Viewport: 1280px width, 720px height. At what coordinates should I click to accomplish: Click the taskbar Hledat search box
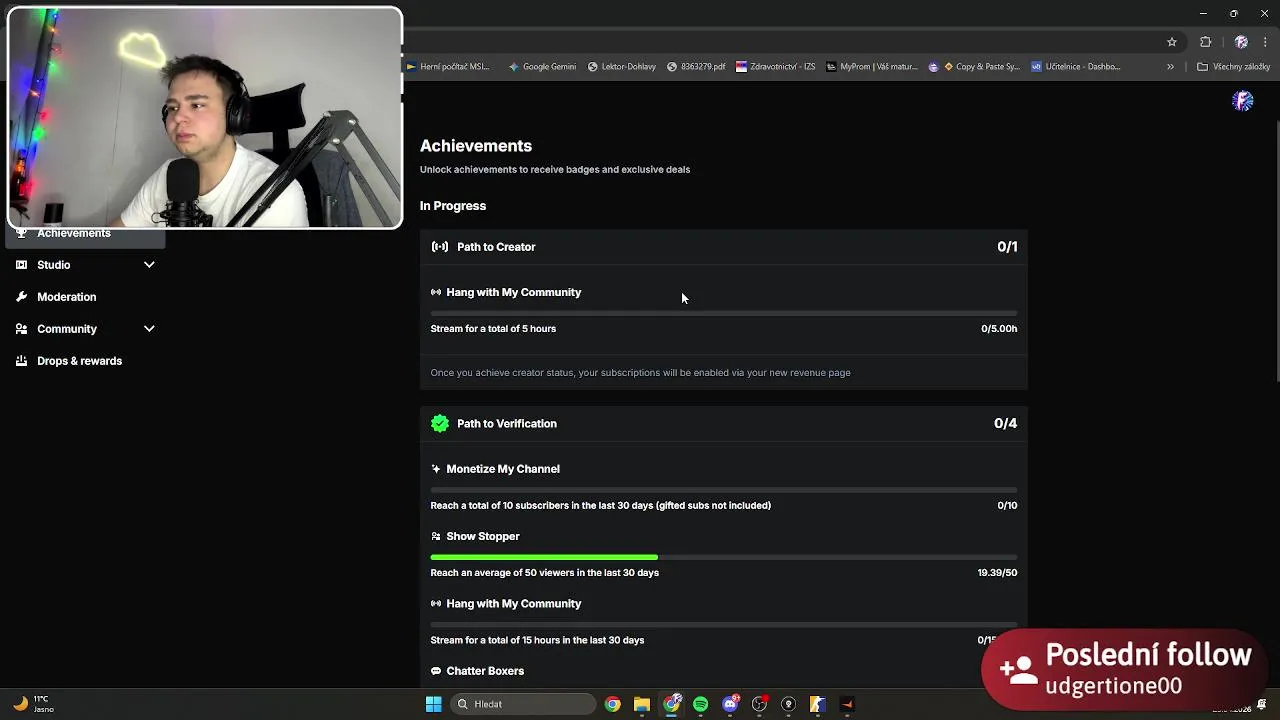pyautogui.click(x=523, y=704)
